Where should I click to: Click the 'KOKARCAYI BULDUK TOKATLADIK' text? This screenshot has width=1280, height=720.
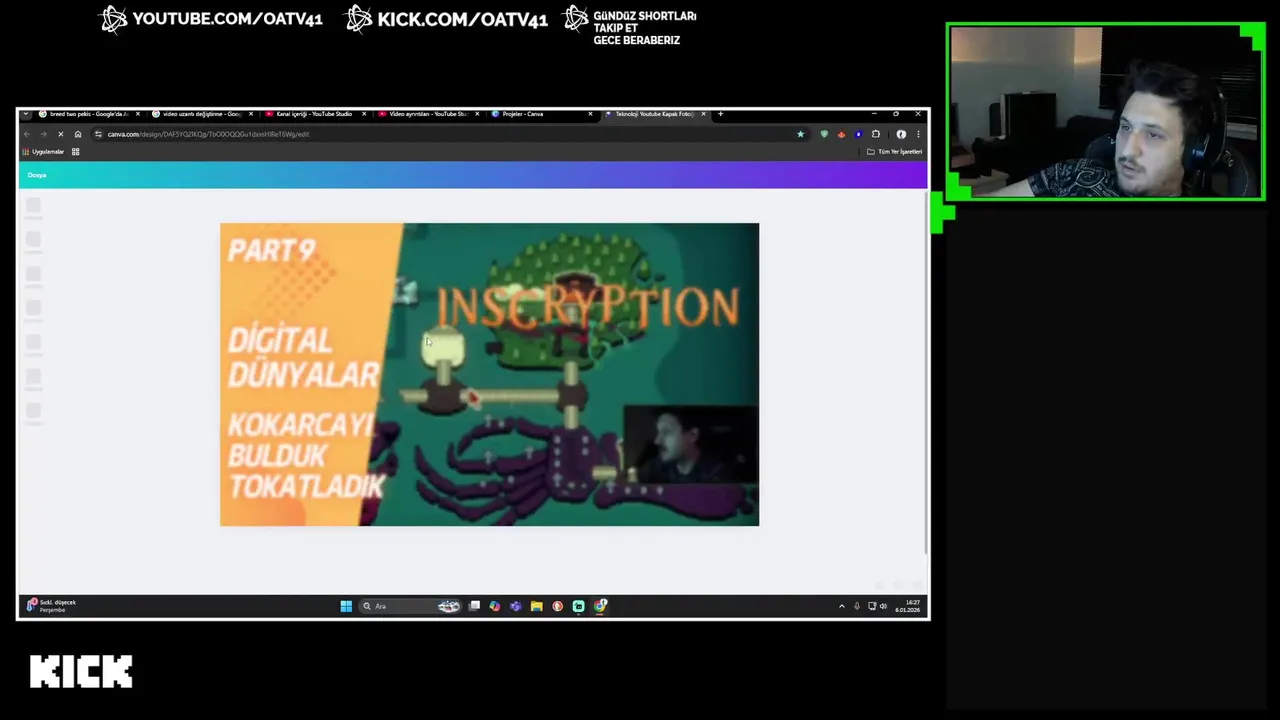(306, 455)
